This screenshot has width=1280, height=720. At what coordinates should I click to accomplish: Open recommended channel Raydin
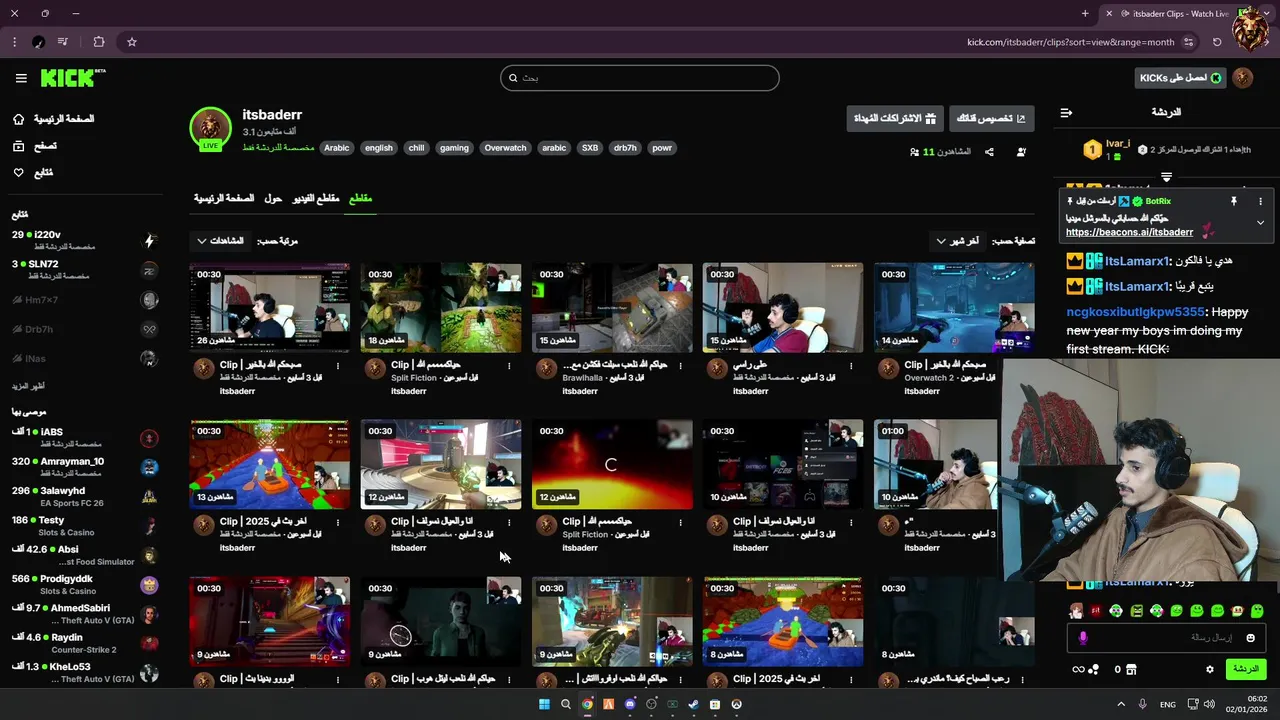pos(85,643)
